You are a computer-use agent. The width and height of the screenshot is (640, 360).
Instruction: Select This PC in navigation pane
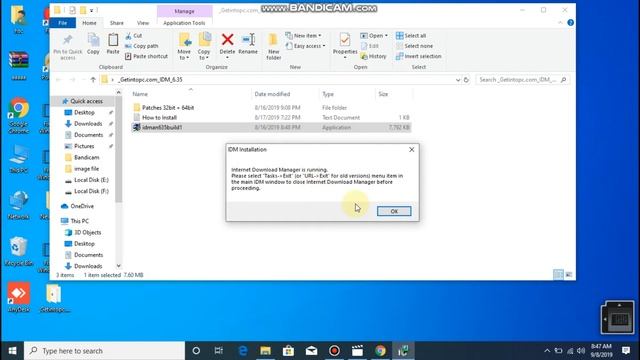79,221
